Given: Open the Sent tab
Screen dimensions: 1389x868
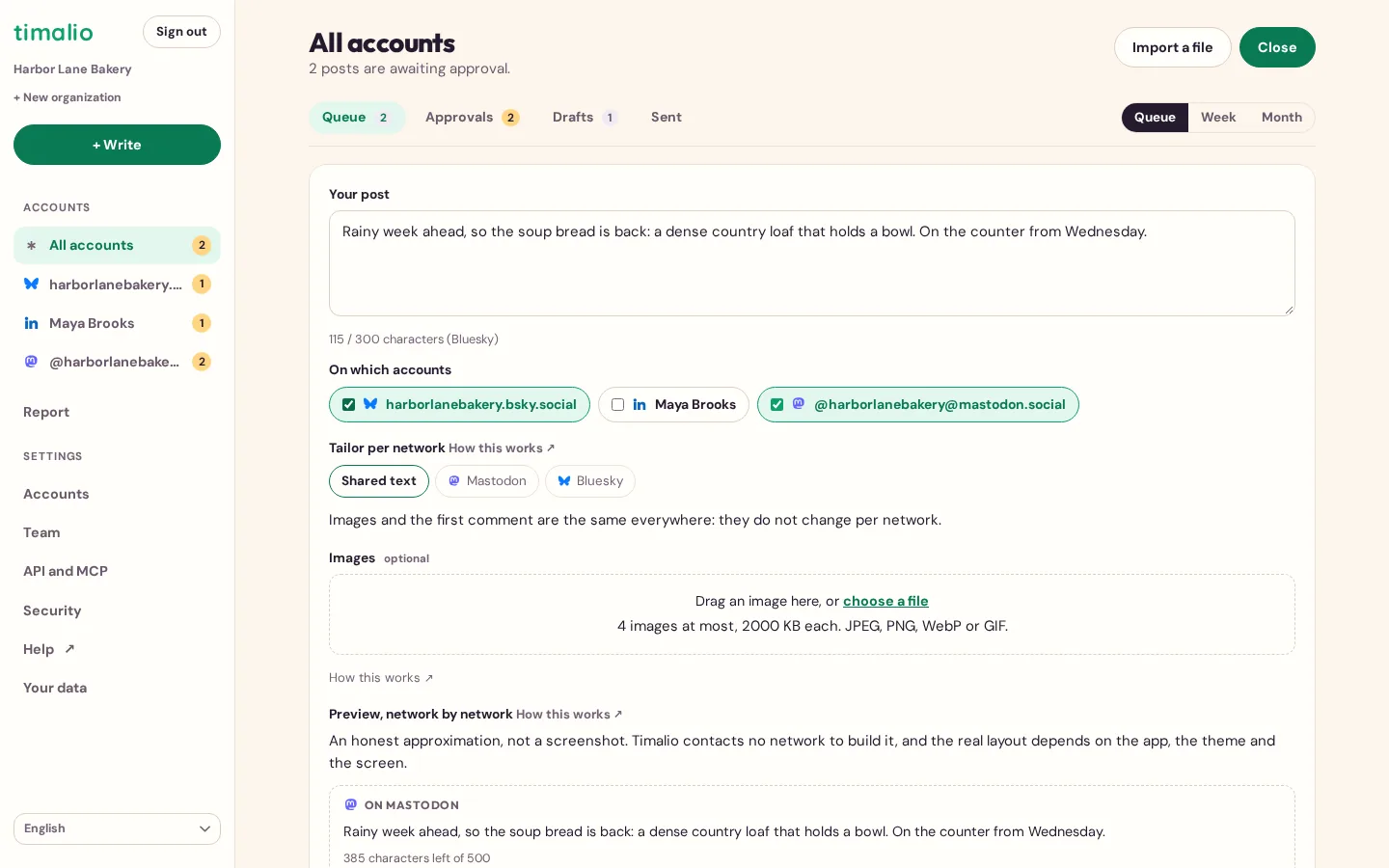Looking at the screenshot, I should 667,118.
